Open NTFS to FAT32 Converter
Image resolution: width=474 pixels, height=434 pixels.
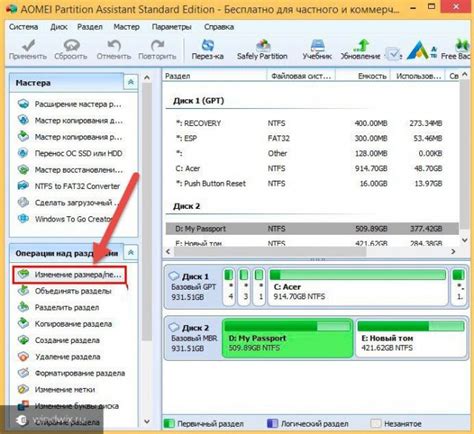coord(69,186)
